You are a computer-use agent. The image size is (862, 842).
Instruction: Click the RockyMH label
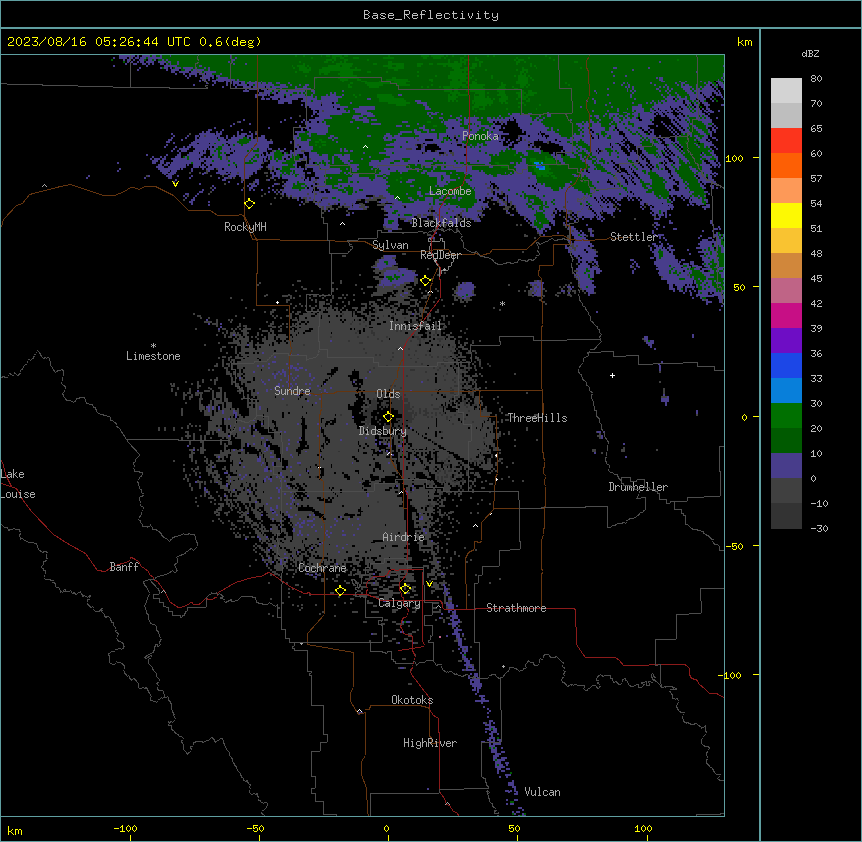tap(245, 227)
